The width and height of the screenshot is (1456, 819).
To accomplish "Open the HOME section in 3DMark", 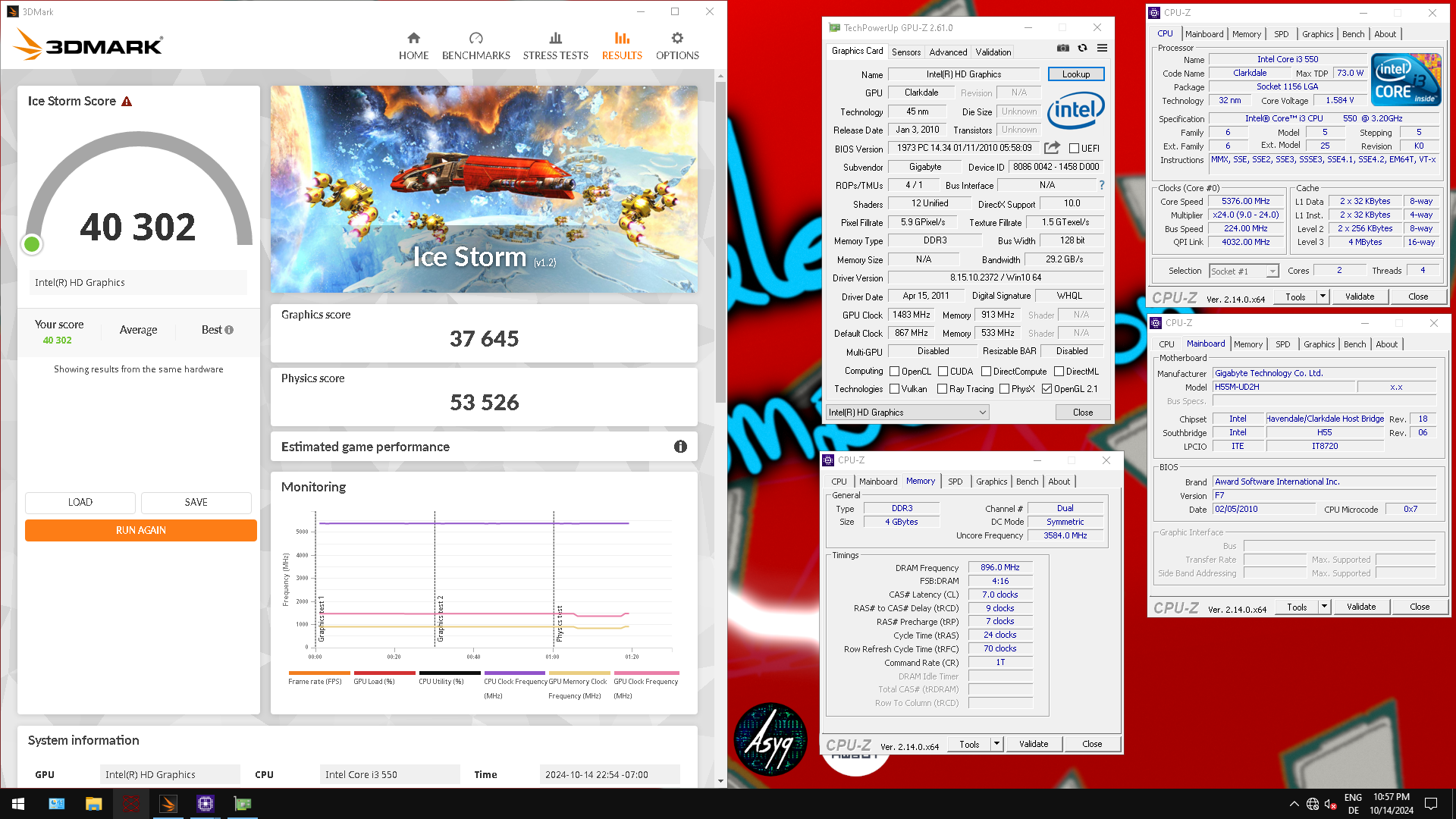I will [x=413, y=46].
